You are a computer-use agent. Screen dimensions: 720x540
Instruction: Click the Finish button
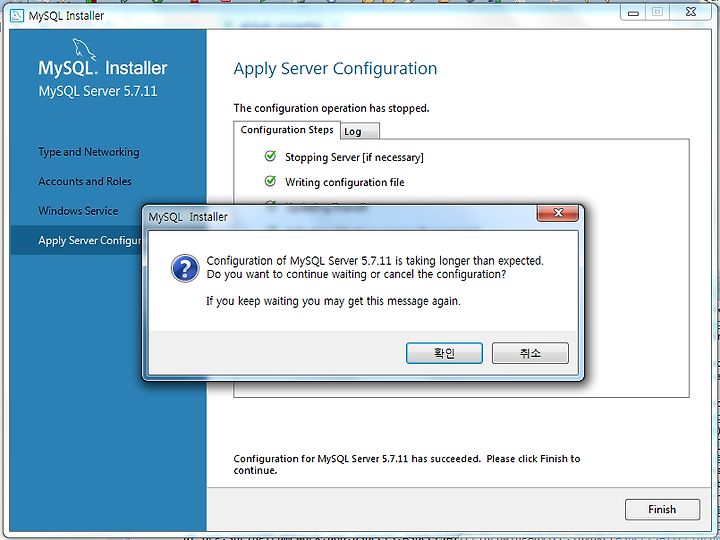coord(662,509)
